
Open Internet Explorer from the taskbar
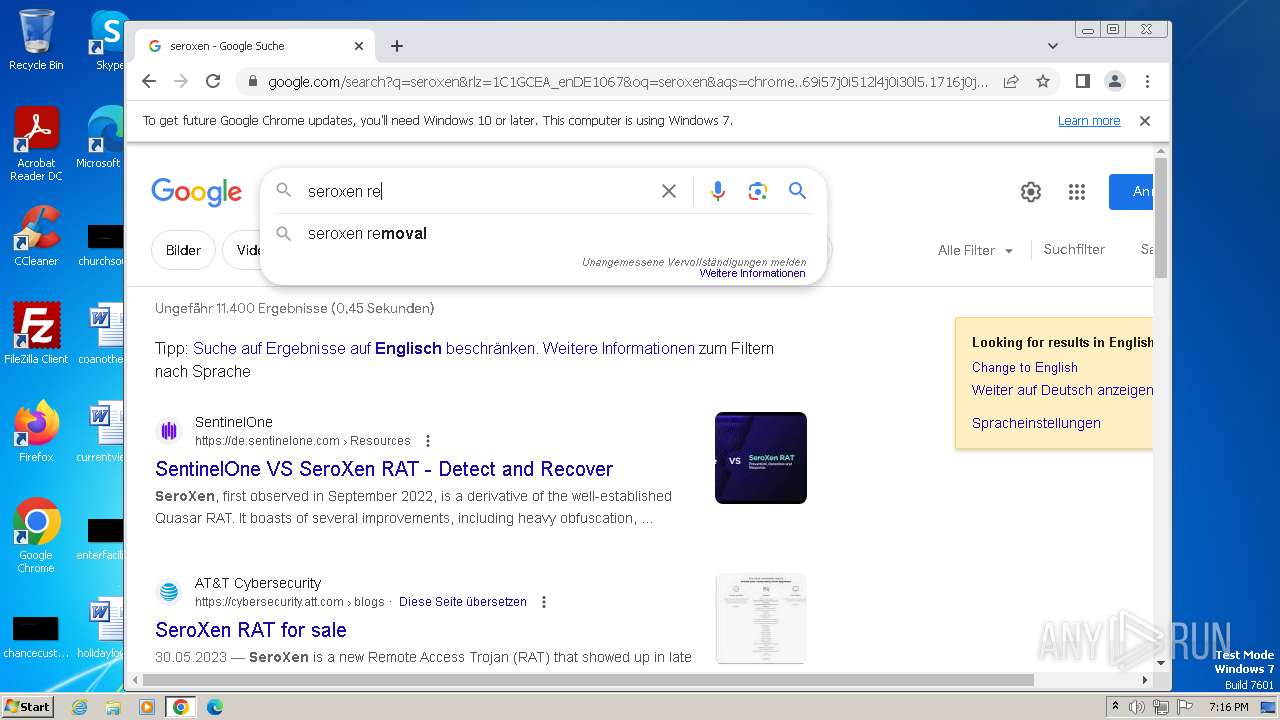[x=79, y=707]
